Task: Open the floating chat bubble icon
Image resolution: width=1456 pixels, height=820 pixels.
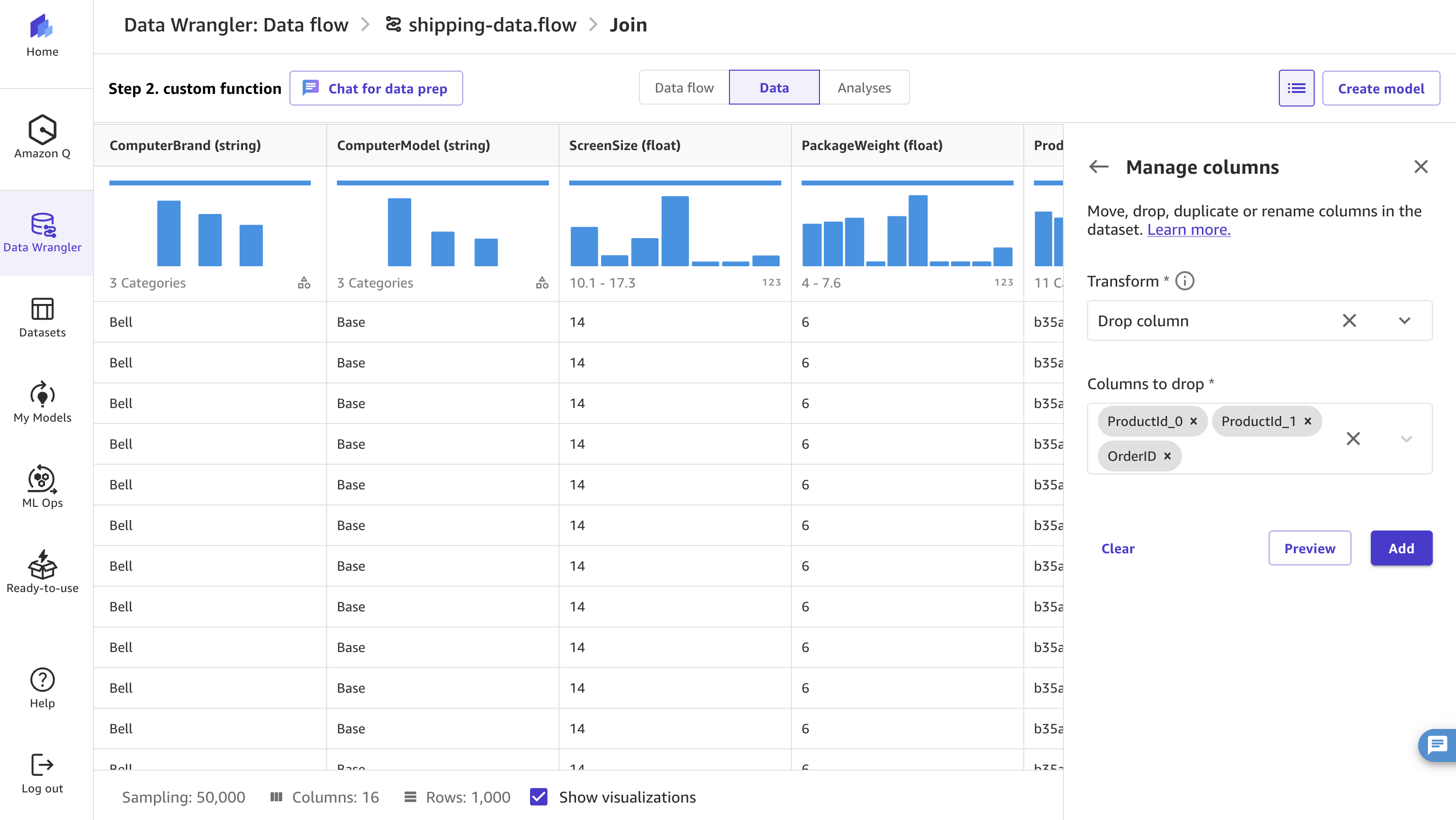Action: [1437, 745]
